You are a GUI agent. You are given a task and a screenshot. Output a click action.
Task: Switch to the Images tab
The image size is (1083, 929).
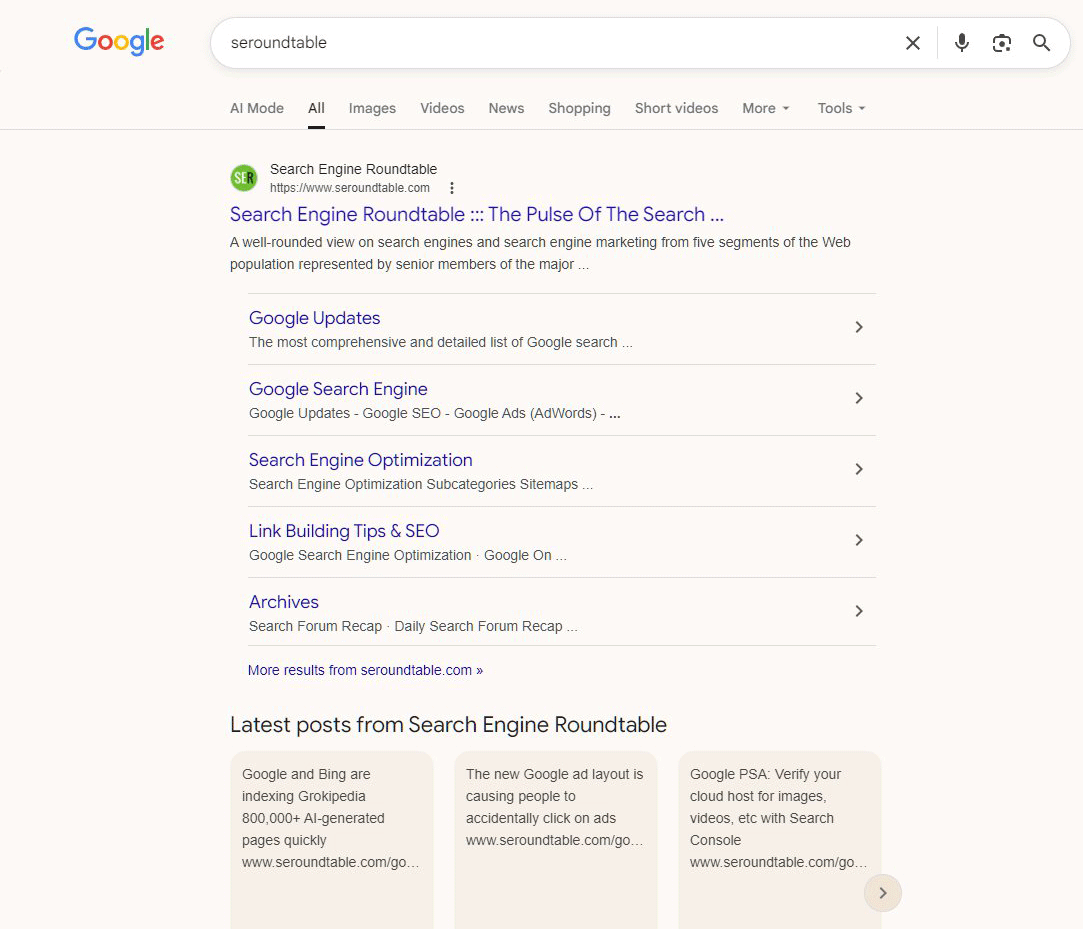pyautogui.click(x=372, y=108)
